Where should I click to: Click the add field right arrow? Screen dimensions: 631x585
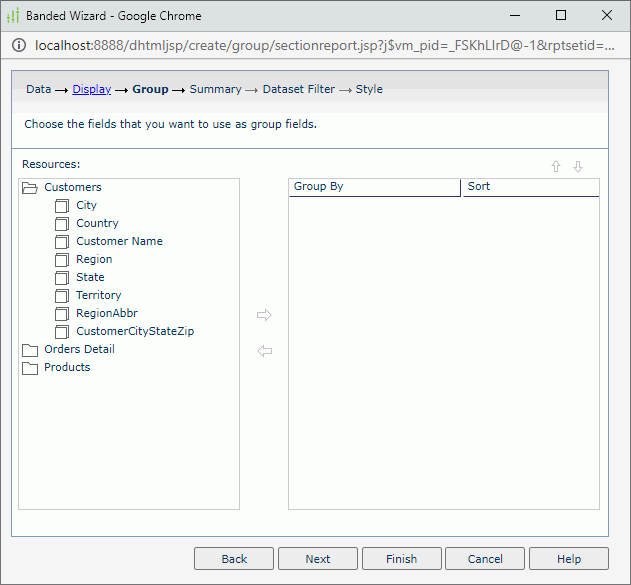tap(264, 315)
